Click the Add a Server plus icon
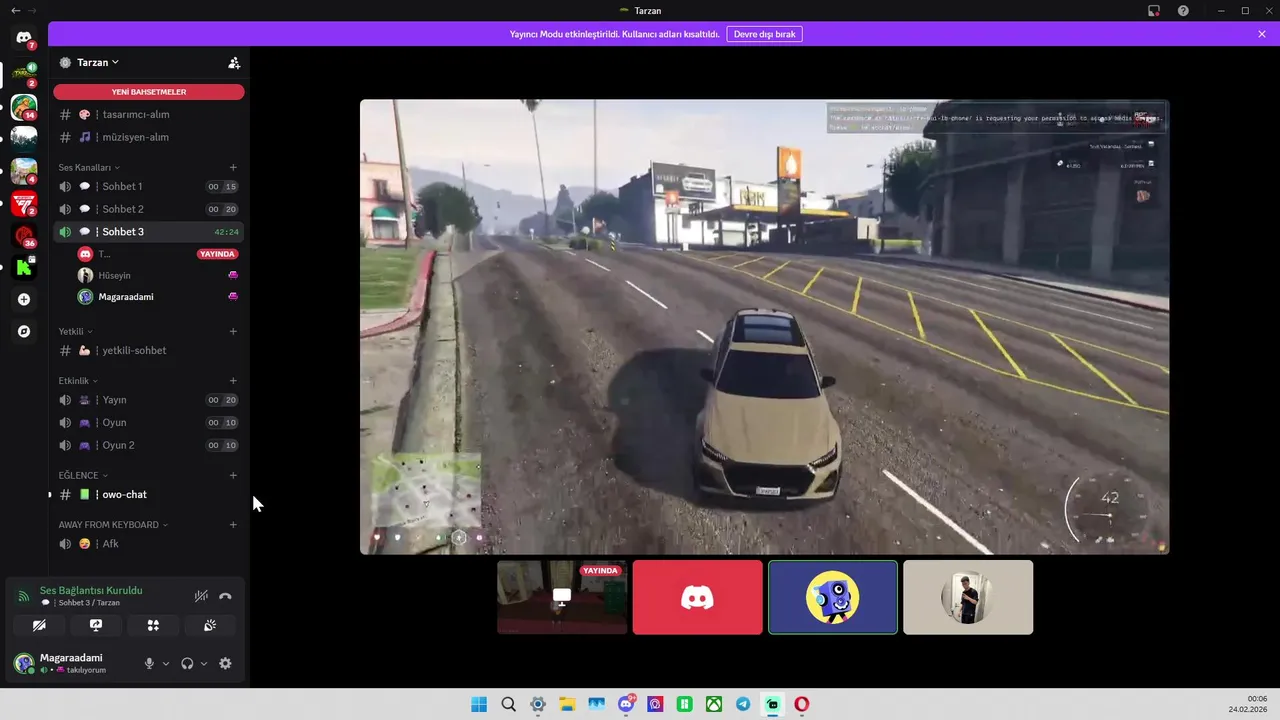This screenshot has height=720, width=1280. point(24,299)
